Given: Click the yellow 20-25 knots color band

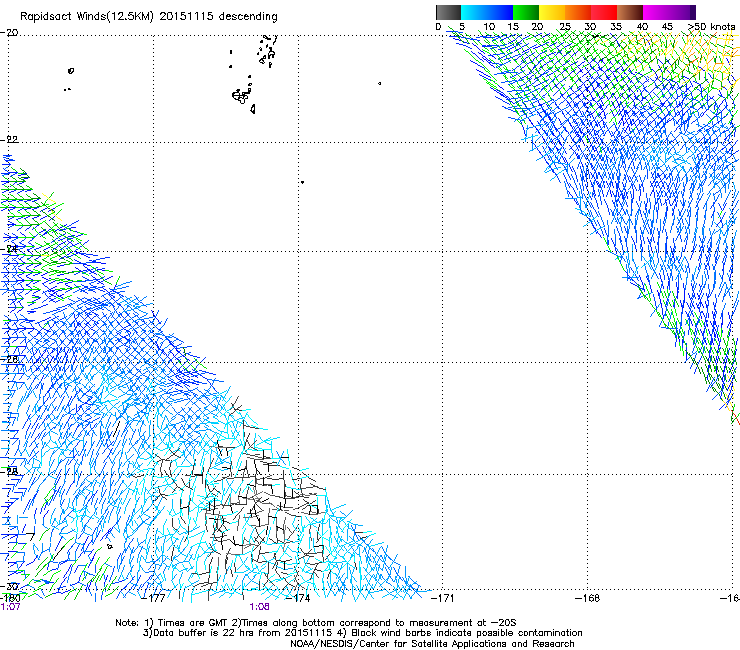Looking at the screenshot, I should point(552,12).
